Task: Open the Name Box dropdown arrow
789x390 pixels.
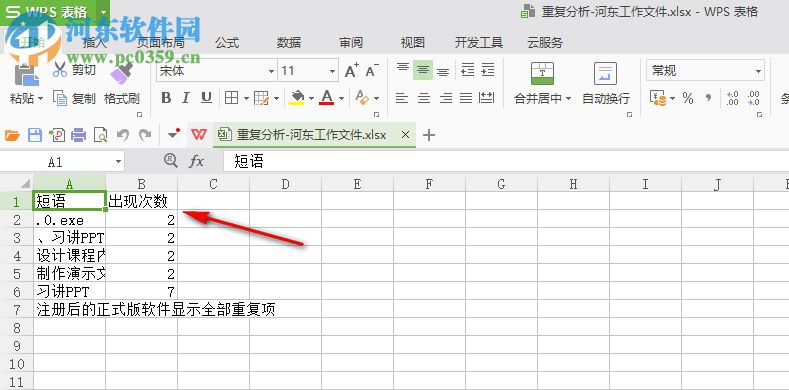Action: (118, 162)
